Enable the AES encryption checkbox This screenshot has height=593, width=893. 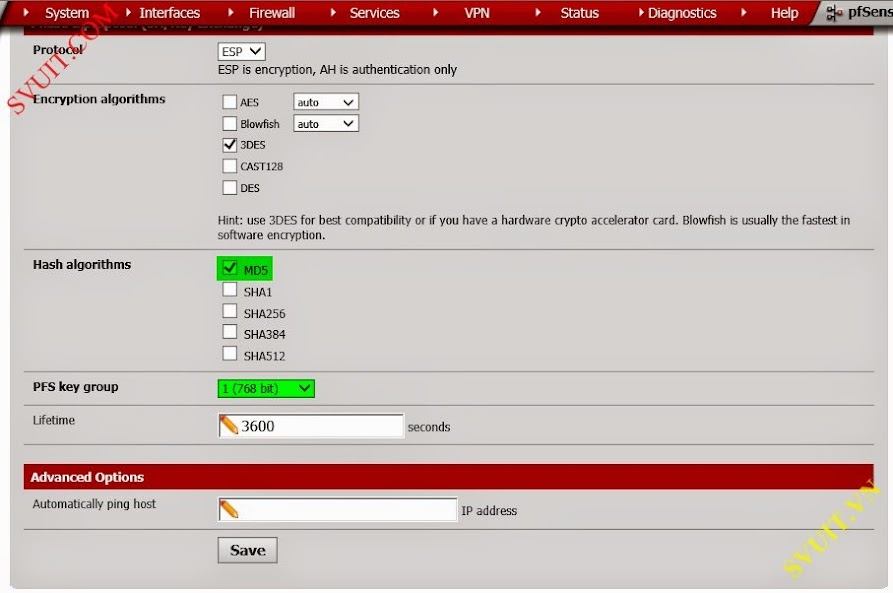230,102
